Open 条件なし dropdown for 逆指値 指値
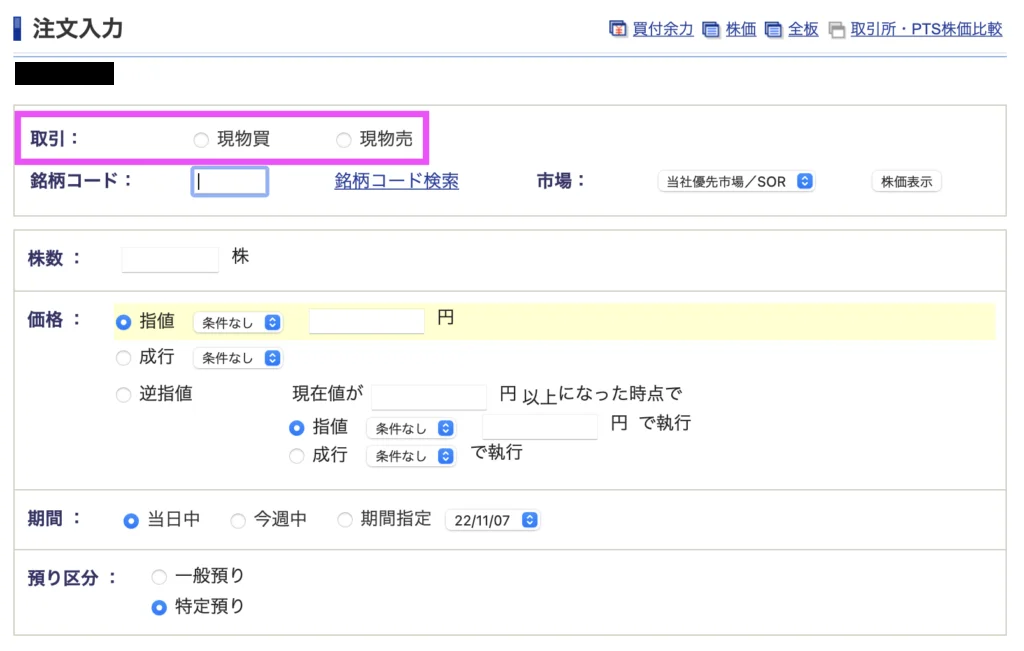This screenshot has height=651, width=1024. [411, 428]
